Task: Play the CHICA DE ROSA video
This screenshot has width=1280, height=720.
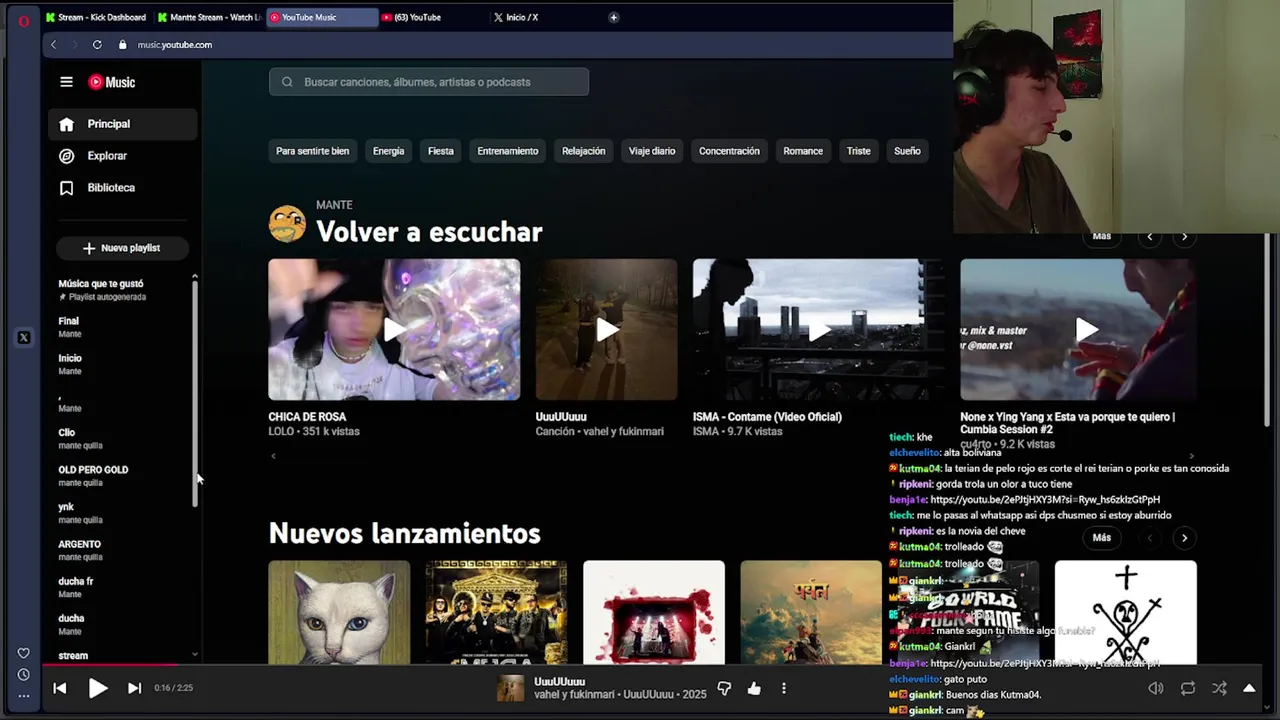Action: [394, 330]
